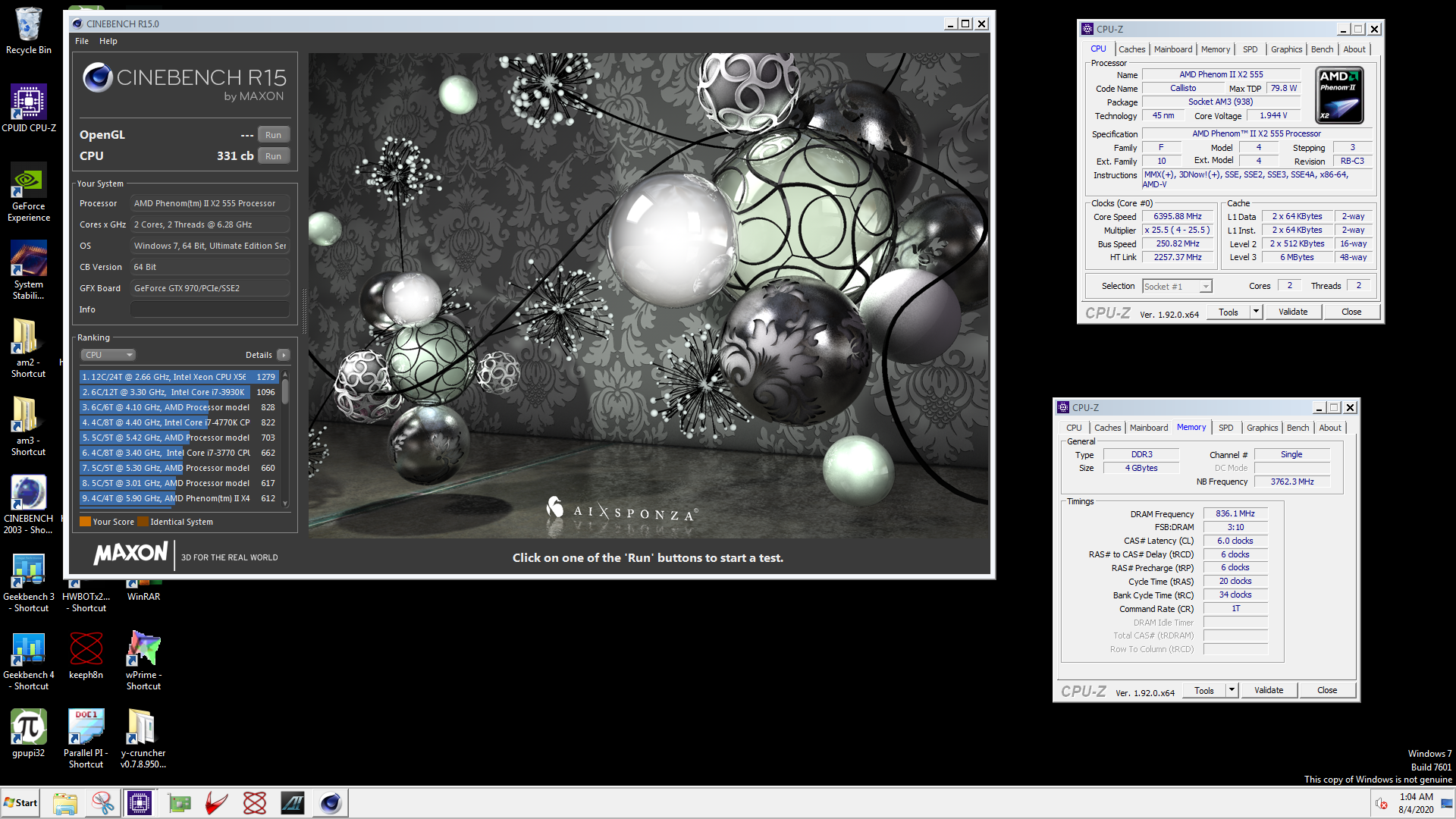Open Snipping Tool from taskbar
The width and height of the screenshot is (1456, 819).
pyautogui.click(x=102, y=803)
